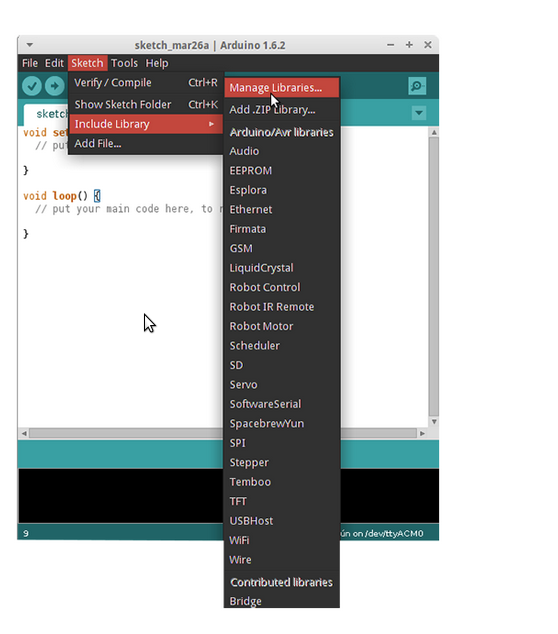The width and height of the screenshot is (558, 634).
Task: Click the line number 9 in status bar
Action: 26,534
